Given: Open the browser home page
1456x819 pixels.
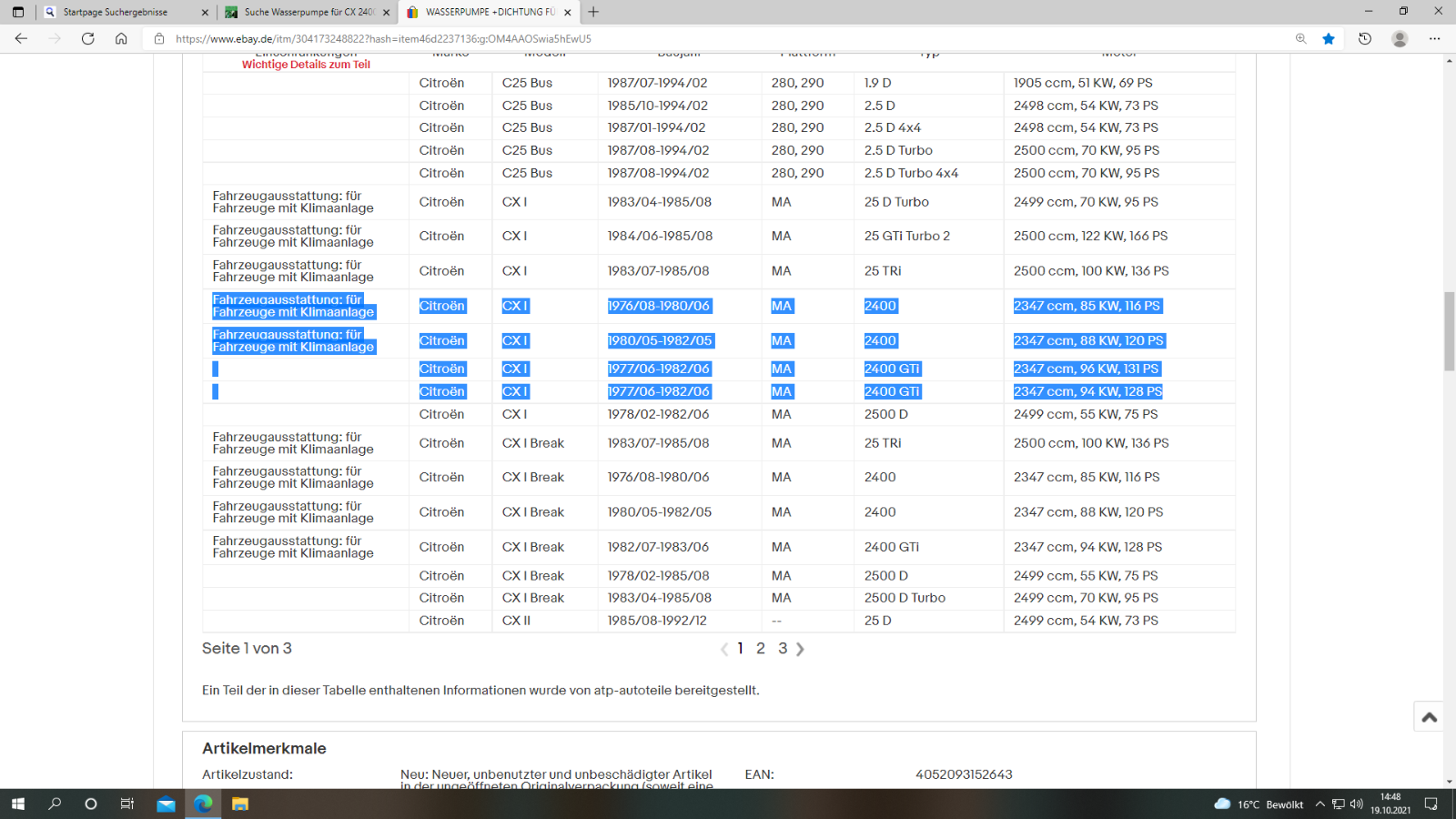Looking at the screenshot, I should point(121,38).
